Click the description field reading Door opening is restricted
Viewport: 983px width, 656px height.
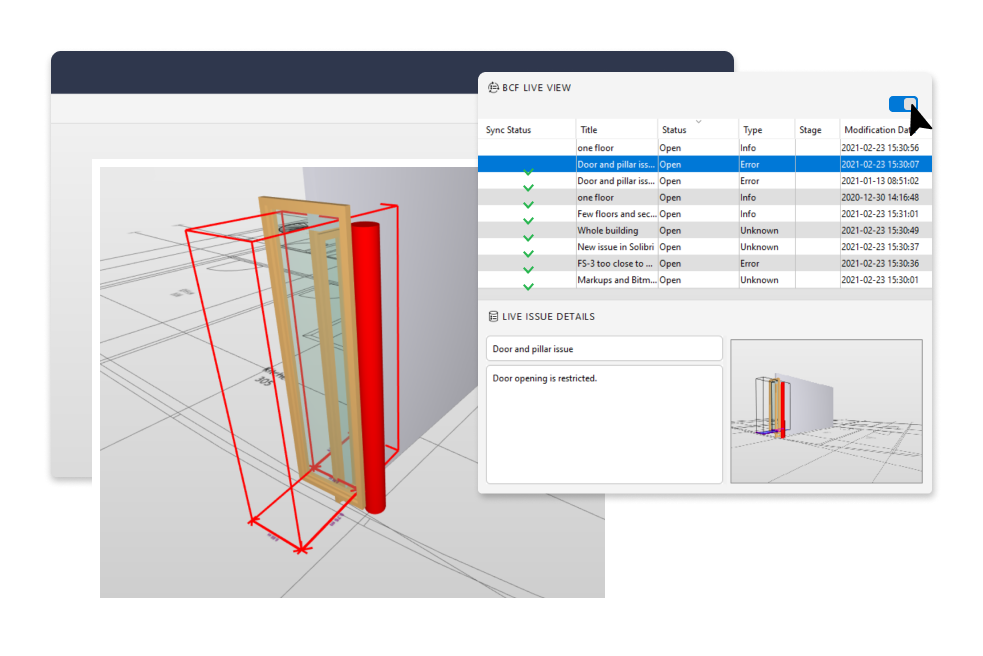pos(604,422)
